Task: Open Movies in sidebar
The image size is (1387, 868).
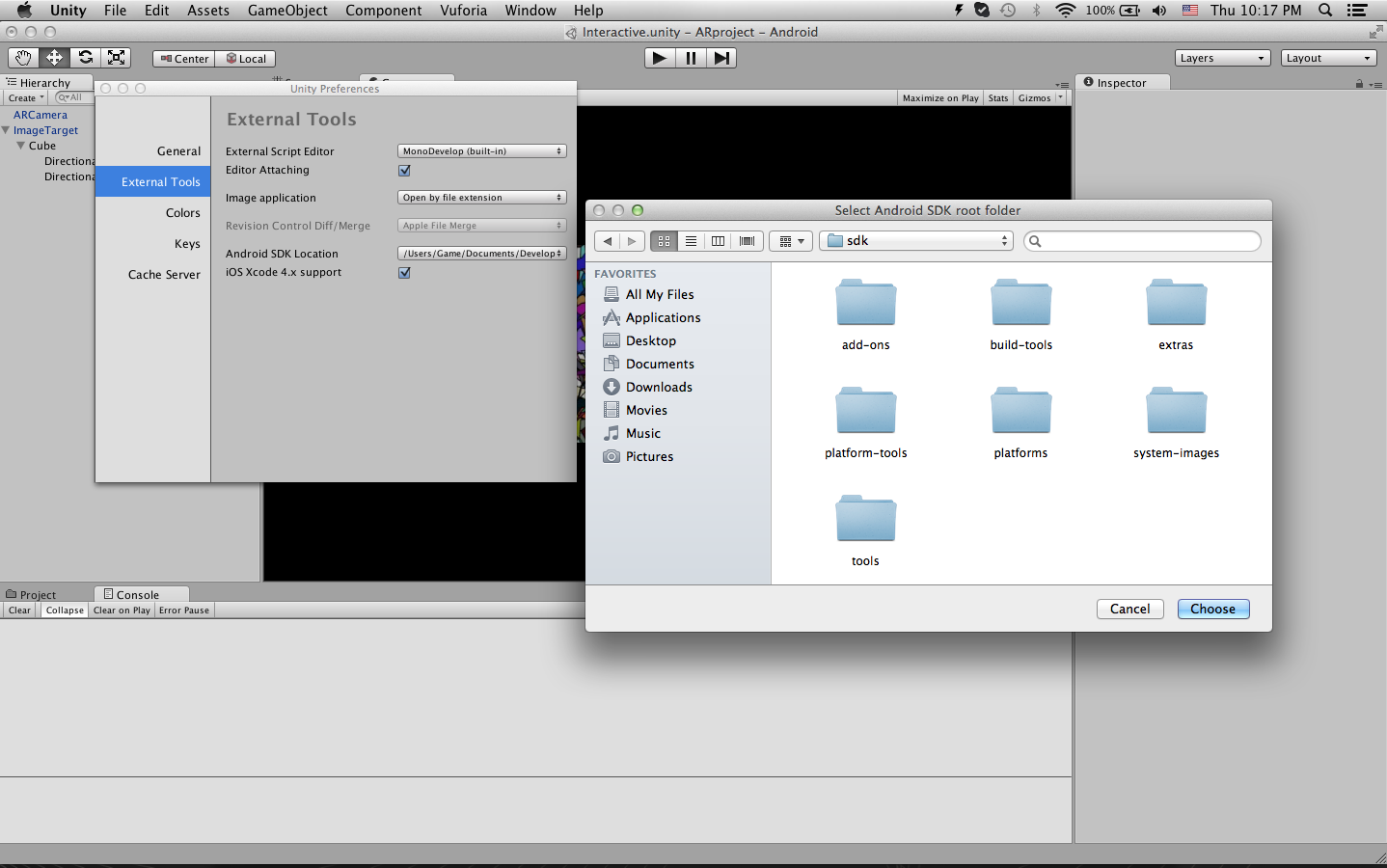Action: [646, 410]
